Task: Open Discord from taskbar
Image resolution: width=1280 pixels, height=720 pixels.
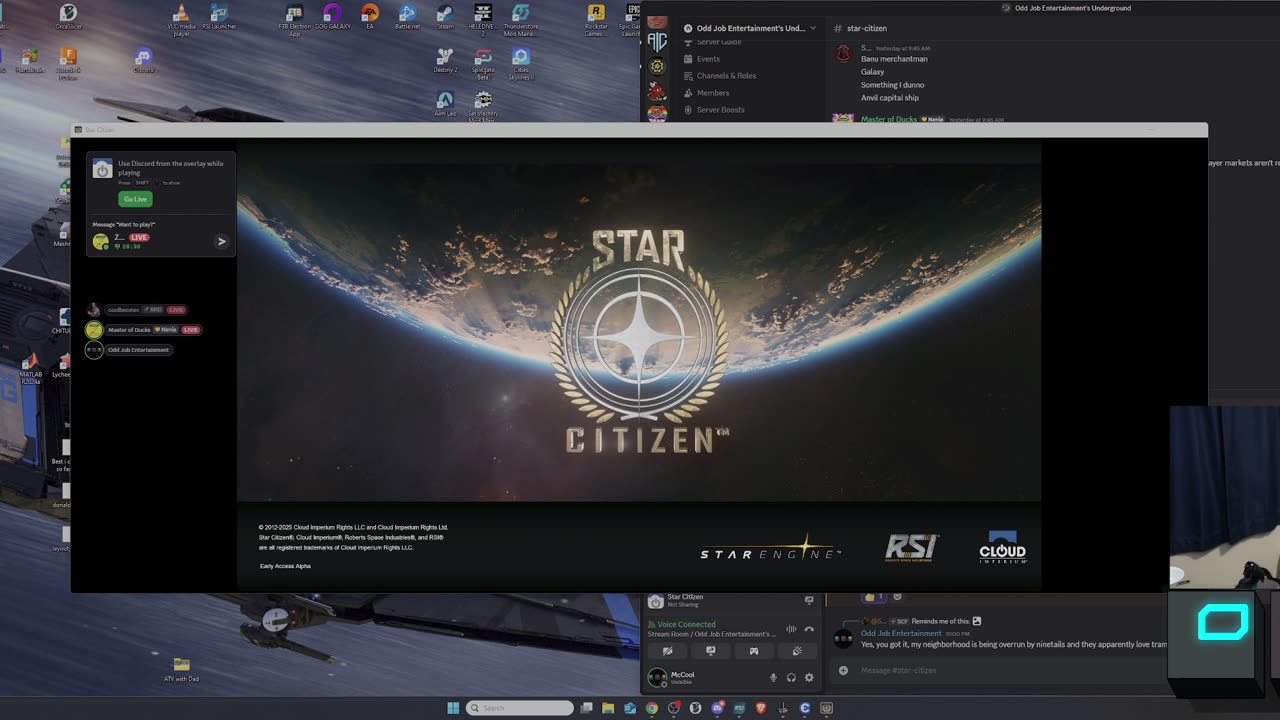Action: [x=718, y=708]
